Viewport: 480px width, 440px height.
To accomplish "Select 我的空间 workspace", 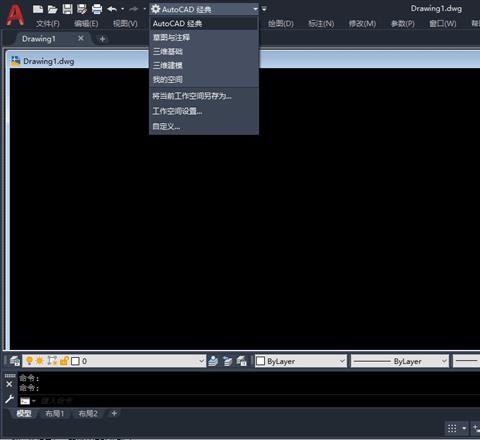I will point(204,80).
